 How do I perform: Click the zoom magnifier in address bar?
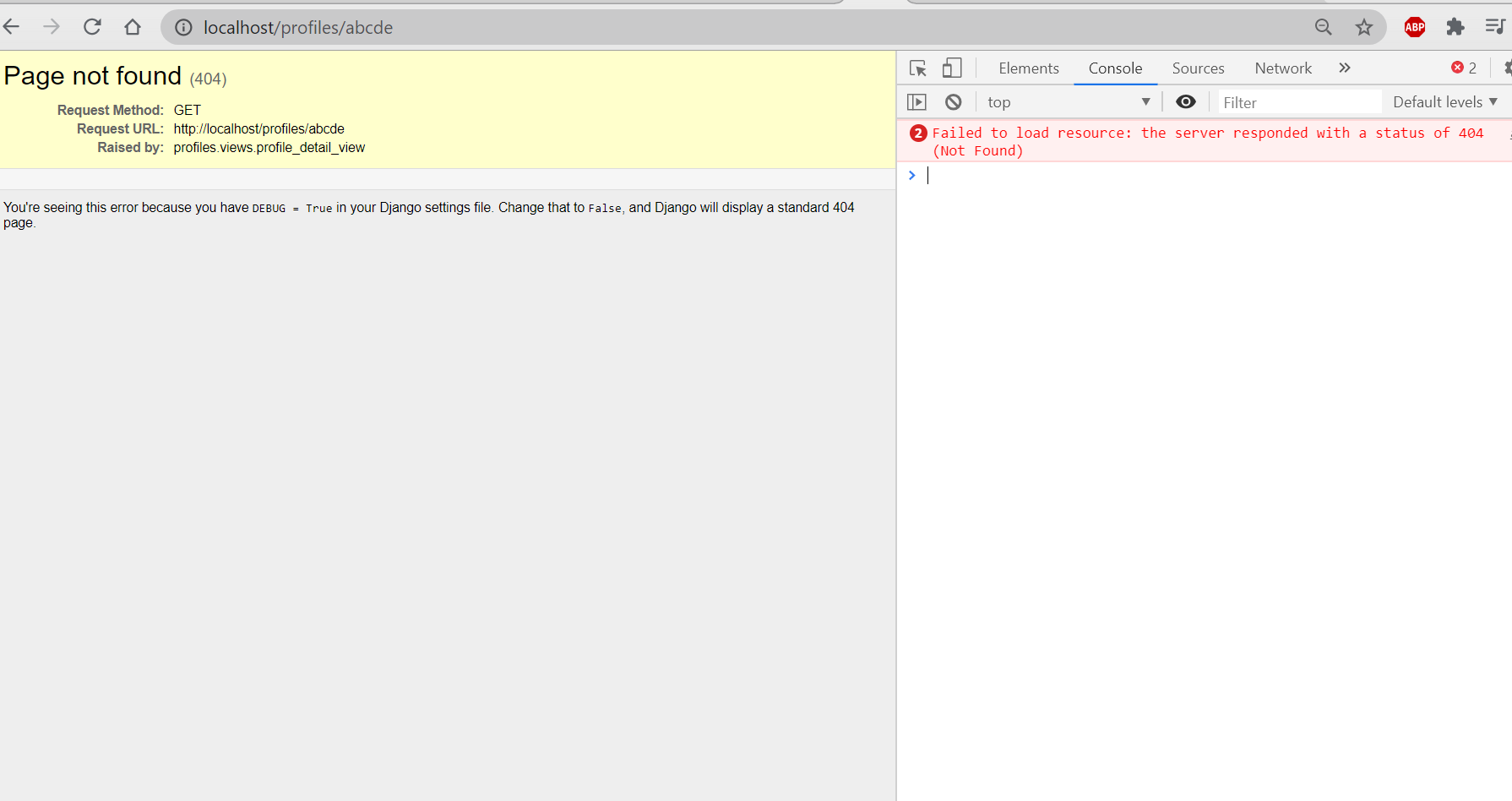(x=1324, y=28)
